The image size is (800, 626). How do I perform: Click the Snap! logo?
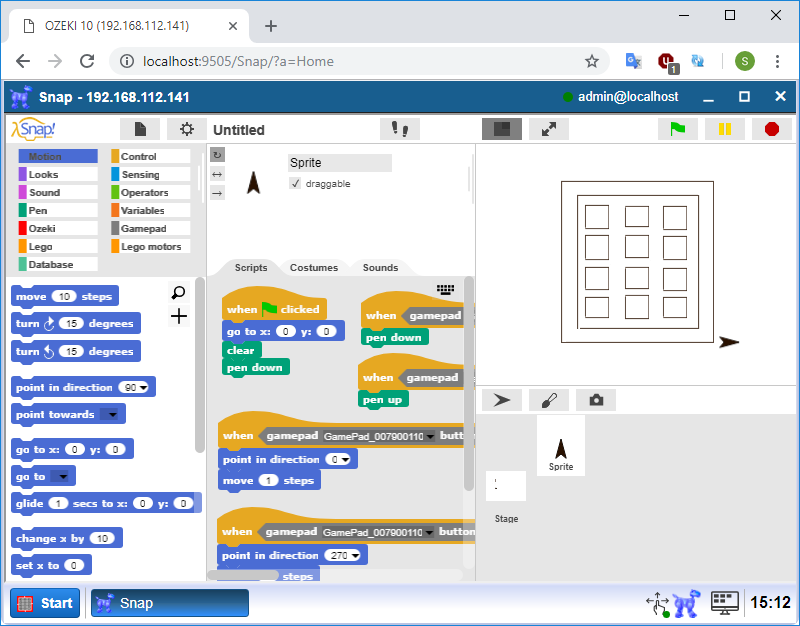(33, 129)
